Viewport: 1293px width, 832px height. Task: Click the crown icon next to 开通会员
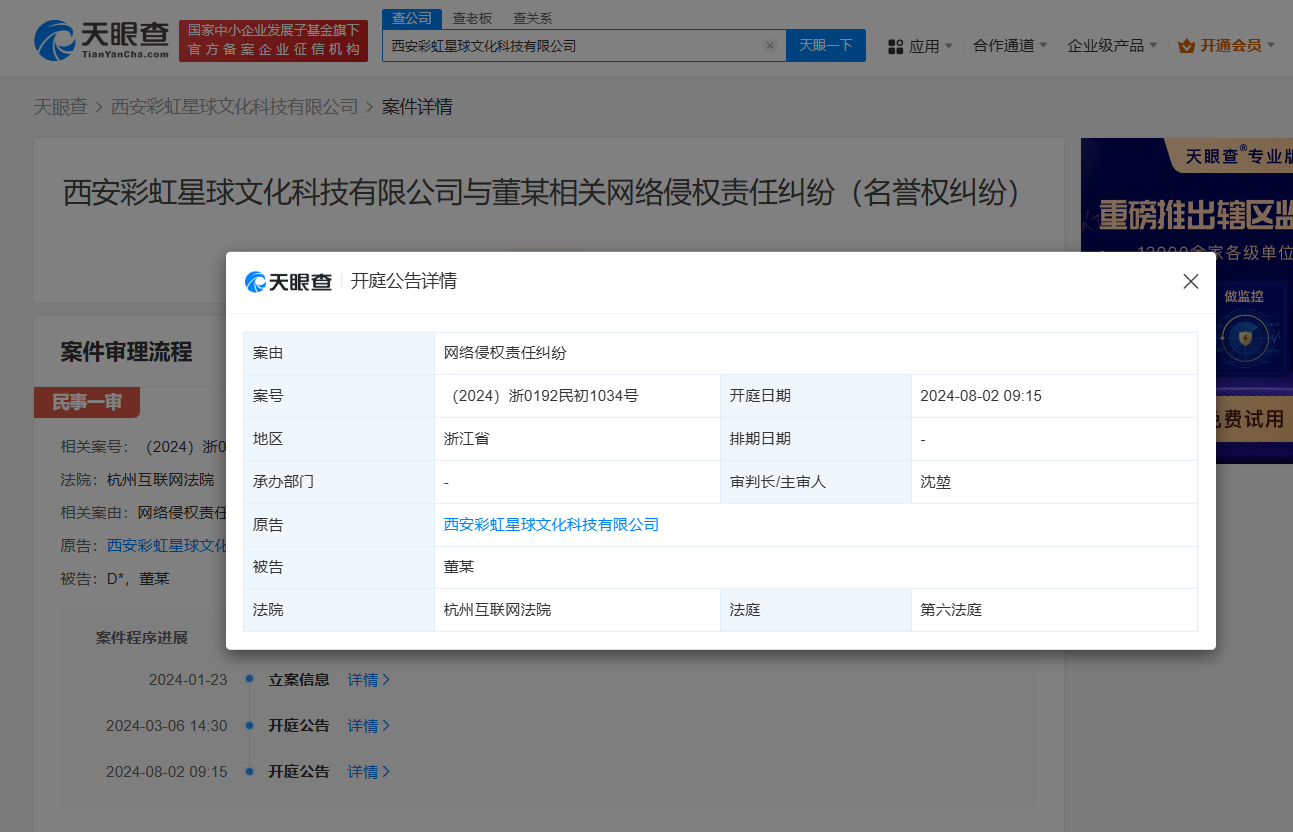coord(1187,46)
